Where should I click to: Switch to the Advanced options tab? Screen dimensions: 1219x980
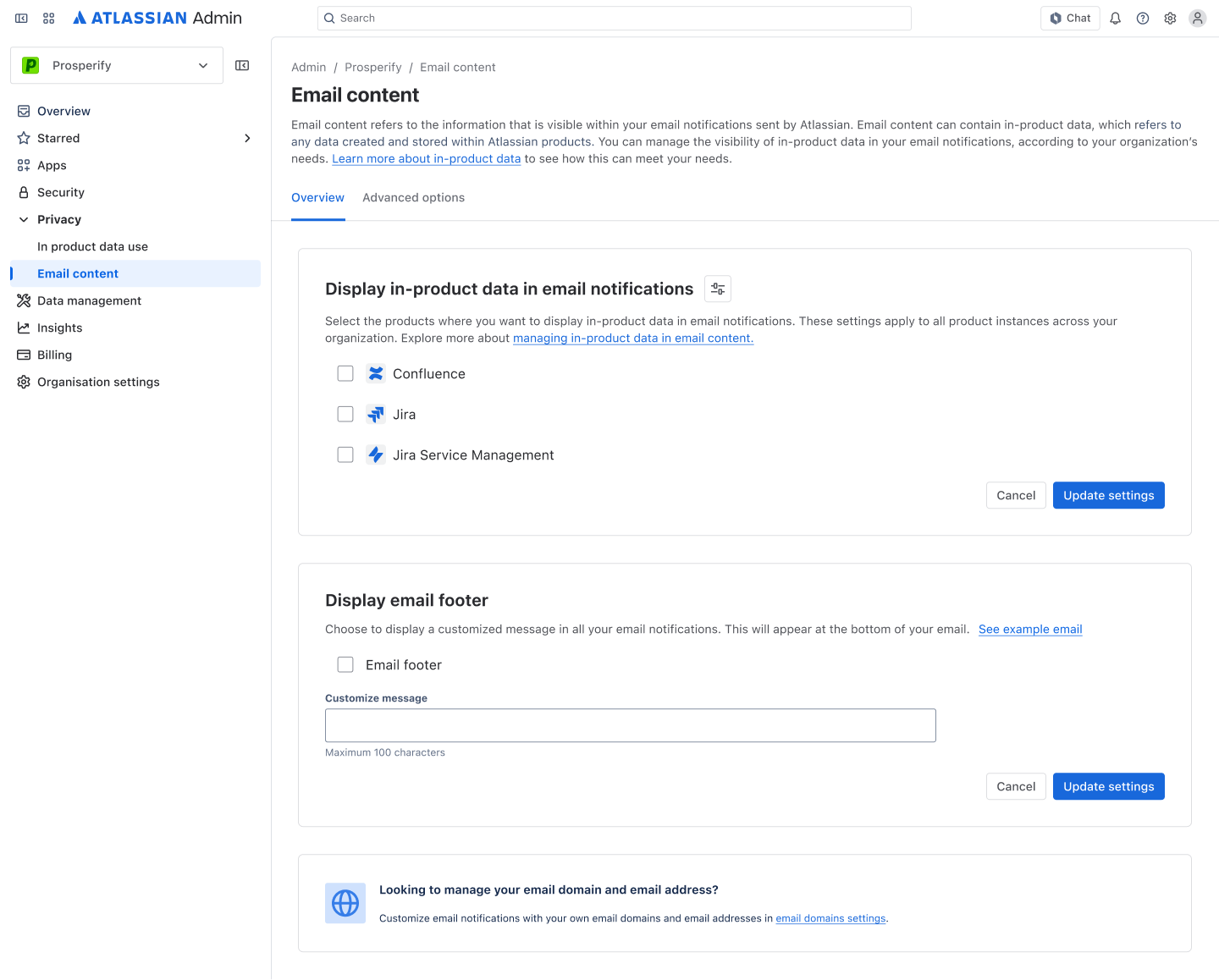point(414,197)
